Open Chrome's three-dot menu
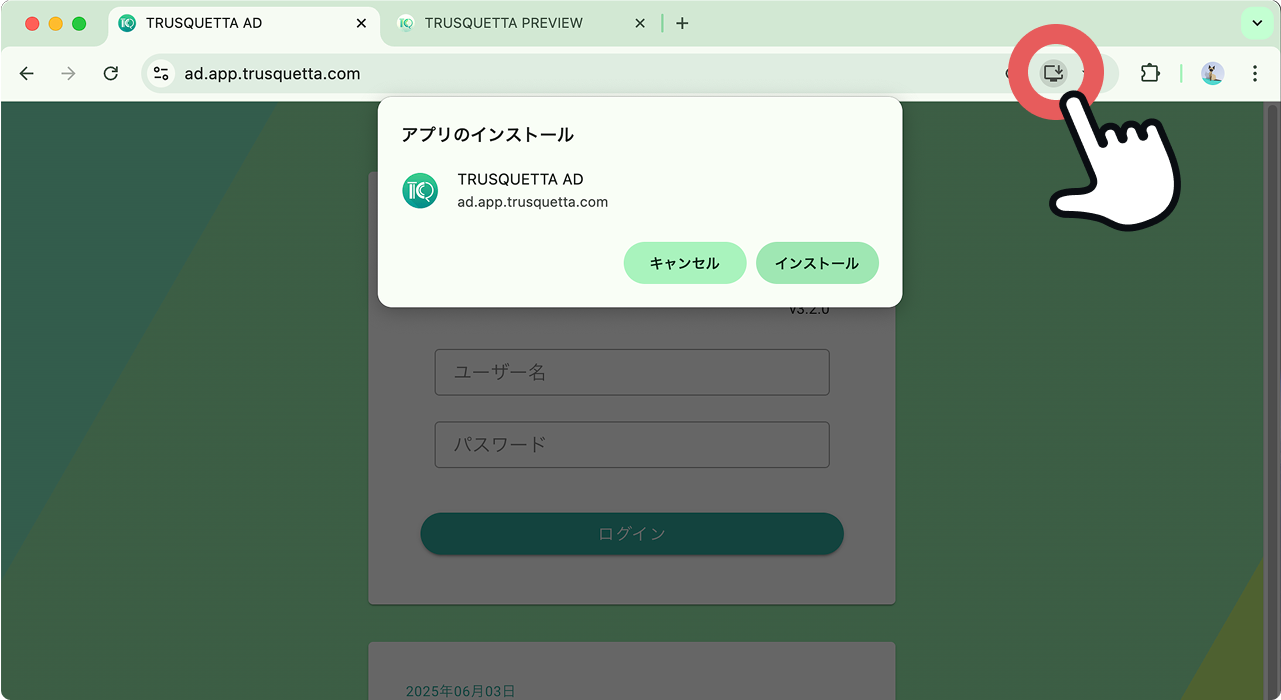 coord(1255,73)
